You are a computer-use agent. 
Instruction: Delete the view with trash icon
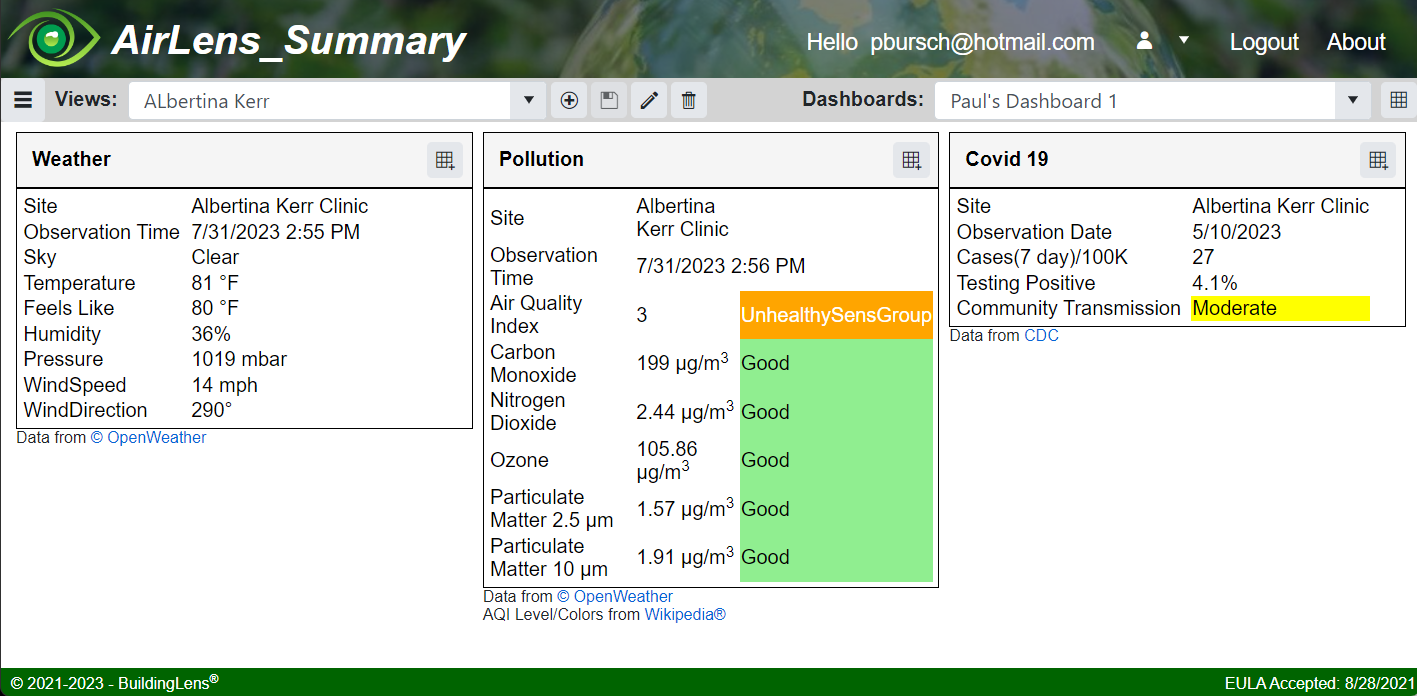click(x=689, y=100)
